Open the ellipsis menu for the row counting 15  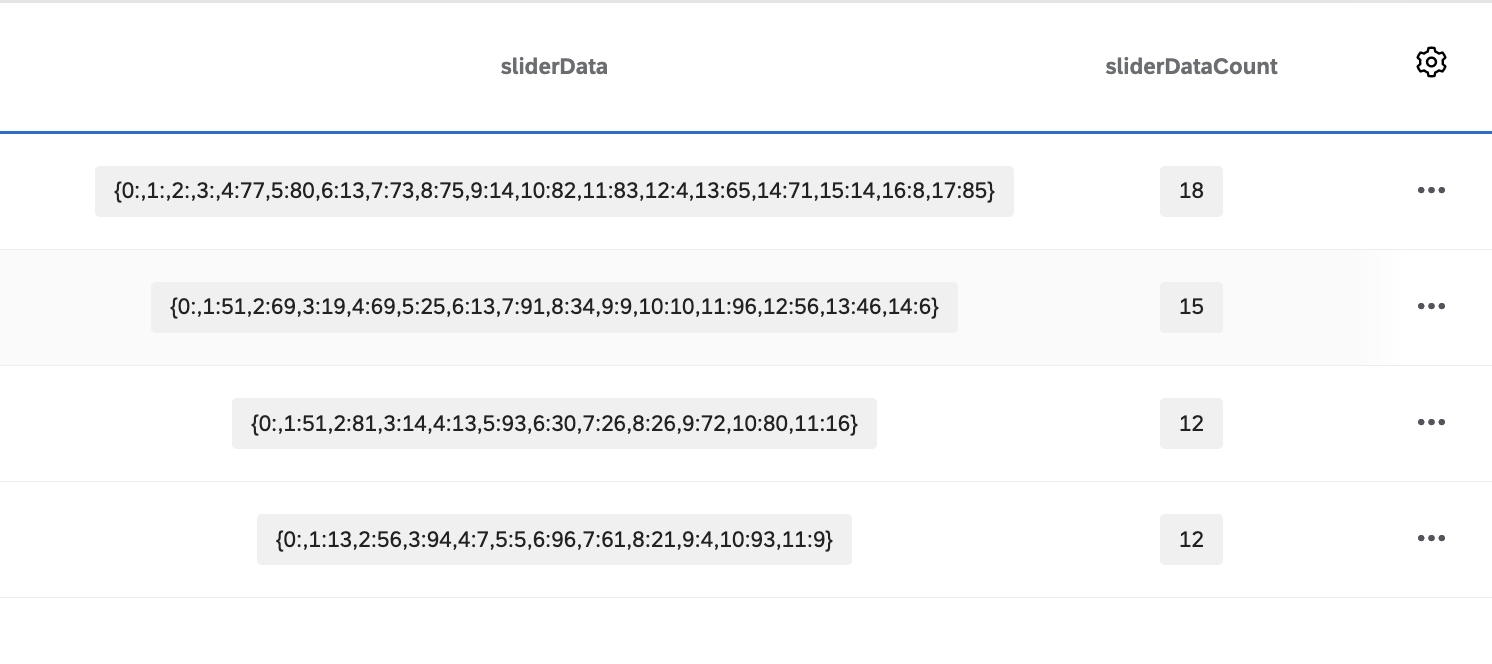(1431, 307)
